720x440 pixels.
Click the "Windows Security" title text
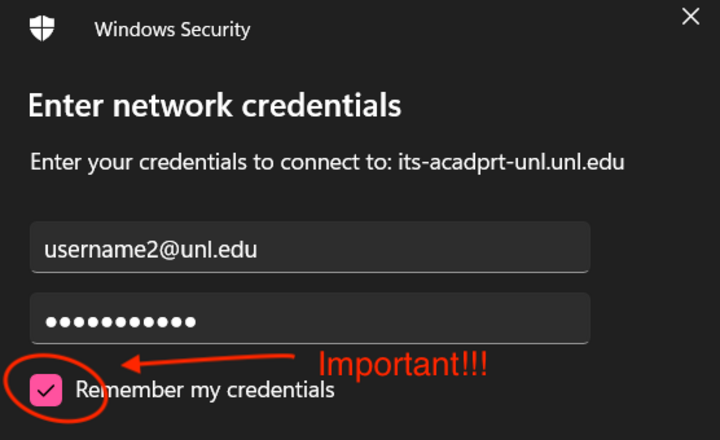(x=172, y=30)
